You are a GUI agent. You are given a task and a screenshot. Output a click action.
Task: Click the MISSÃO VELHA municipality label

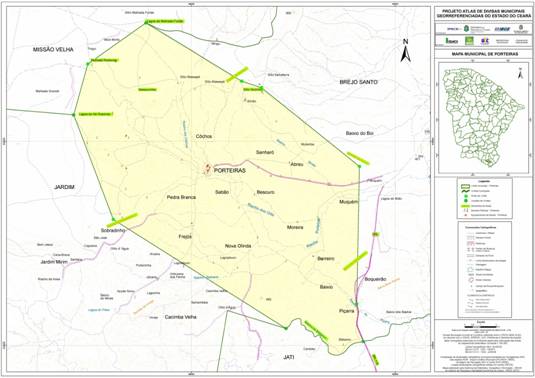[53, 49]
